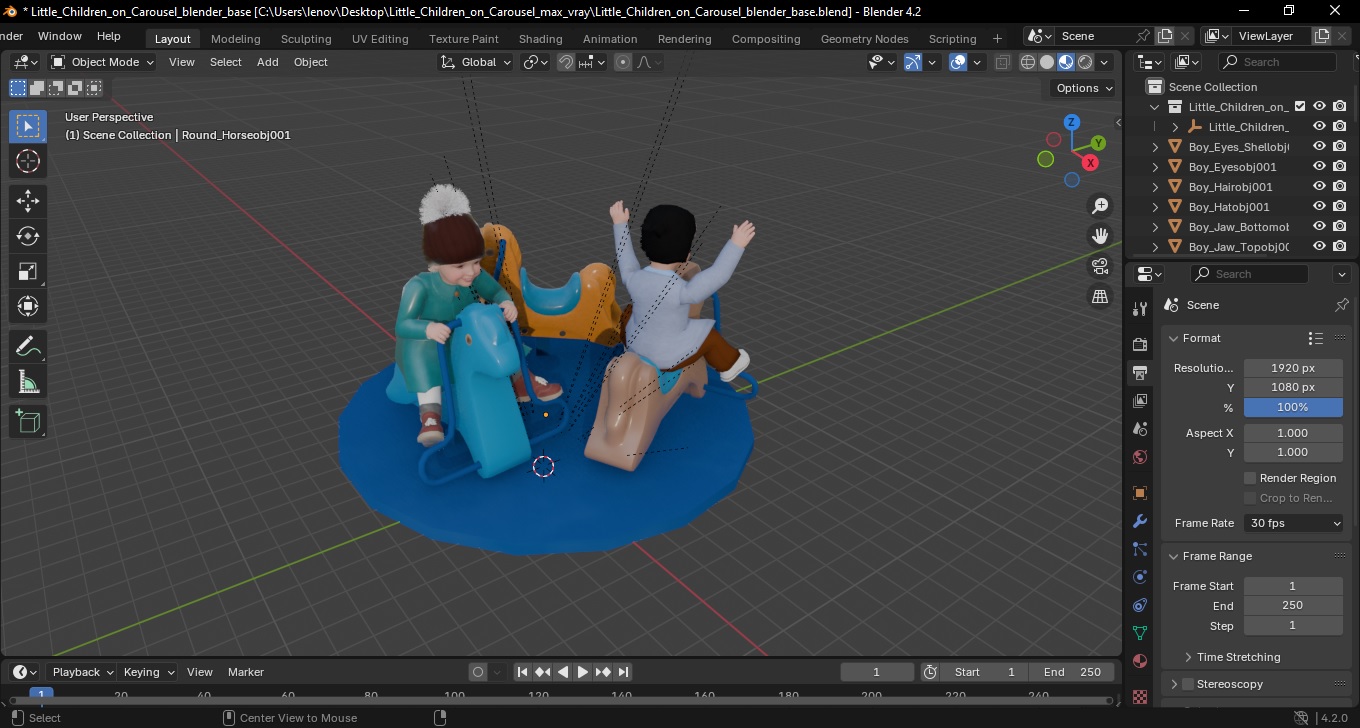
Task: Expand Boy_Jaw_Bottom object in the outliner
Action: [x=1155, y=227]
